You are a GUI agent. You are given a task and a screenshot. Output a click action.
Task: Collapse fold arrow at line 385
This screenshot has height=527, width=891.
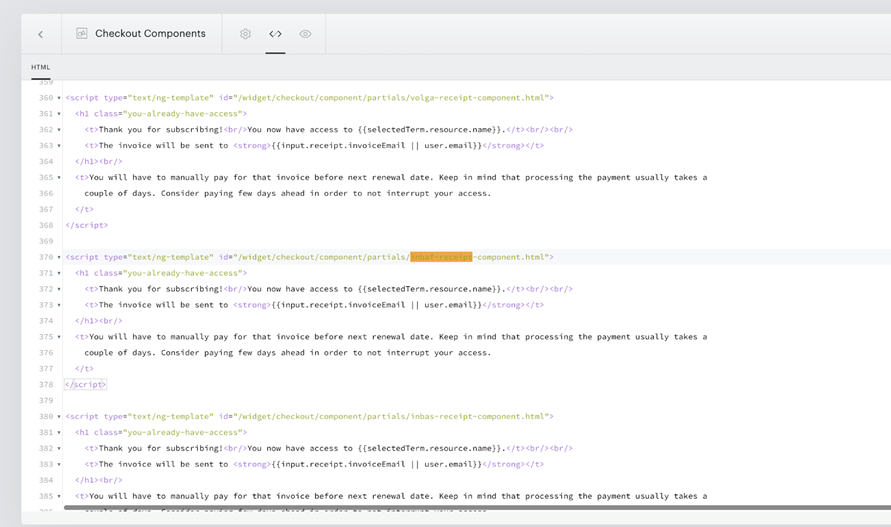pos(59,496)
